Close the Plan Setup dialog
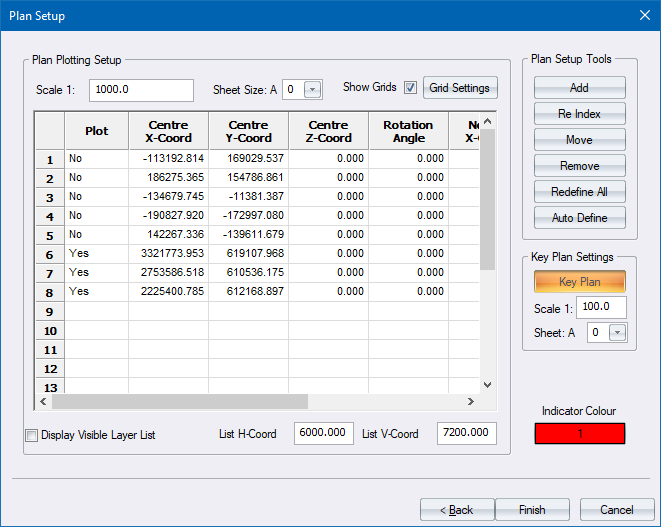 [644, 15]
